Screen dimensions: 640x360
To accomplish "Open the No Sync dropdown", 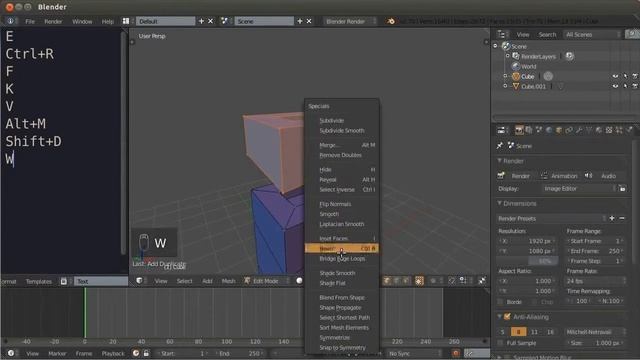I will pyautogui.click(x=414, y=353).
